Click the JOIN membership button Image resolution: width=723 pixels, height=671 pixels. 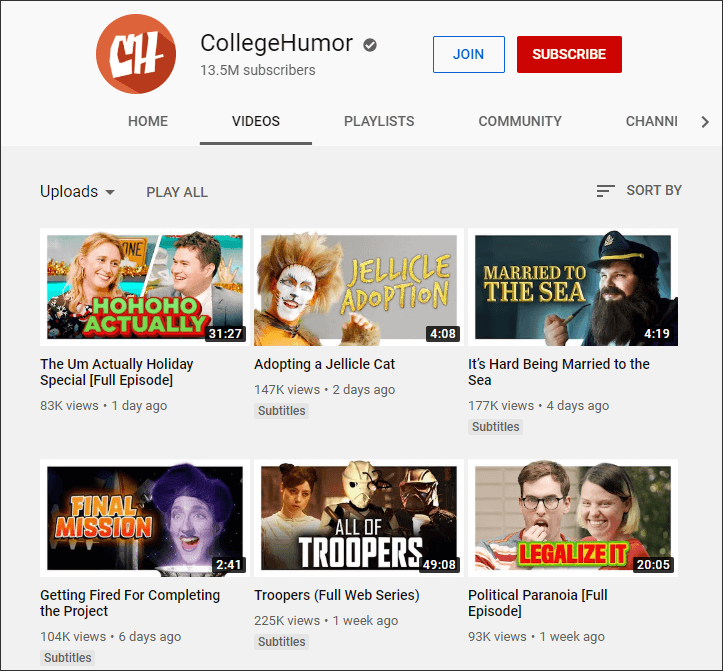click(x=468, y=54)
